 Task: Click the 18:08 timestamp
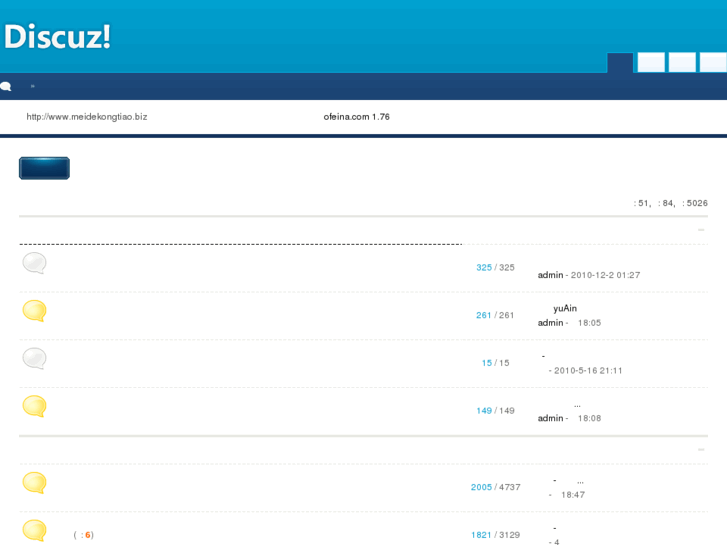[589, 418]
